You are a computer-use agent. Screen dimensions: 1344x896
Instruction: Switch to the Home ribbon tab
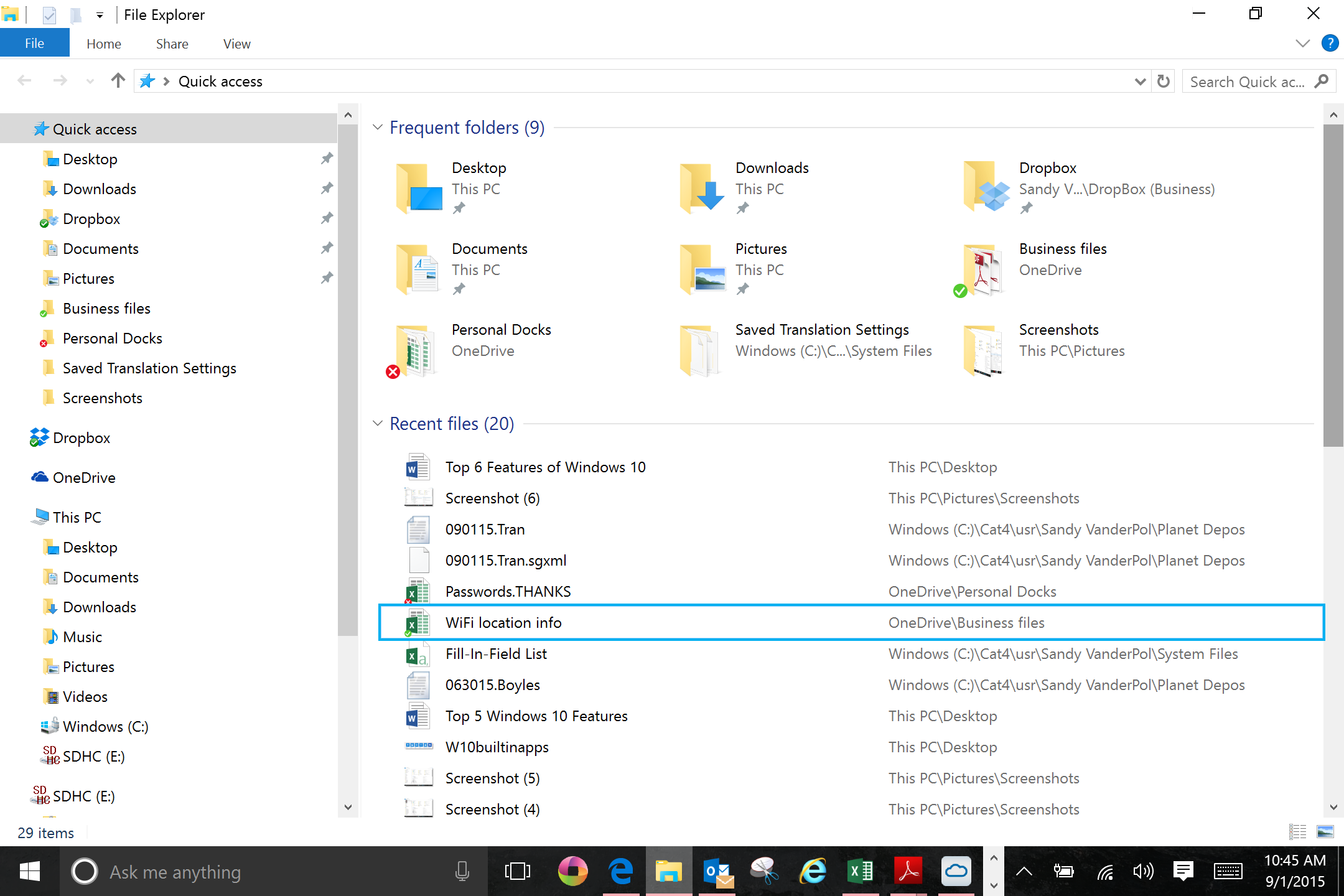pos(104,44)
